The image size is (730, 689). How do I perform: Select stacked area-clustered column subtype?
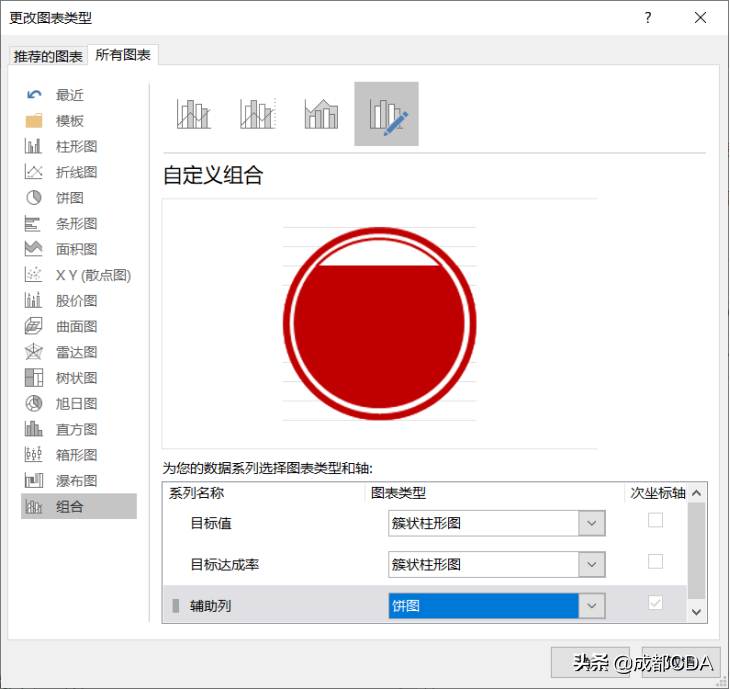[x=321, y=114]
